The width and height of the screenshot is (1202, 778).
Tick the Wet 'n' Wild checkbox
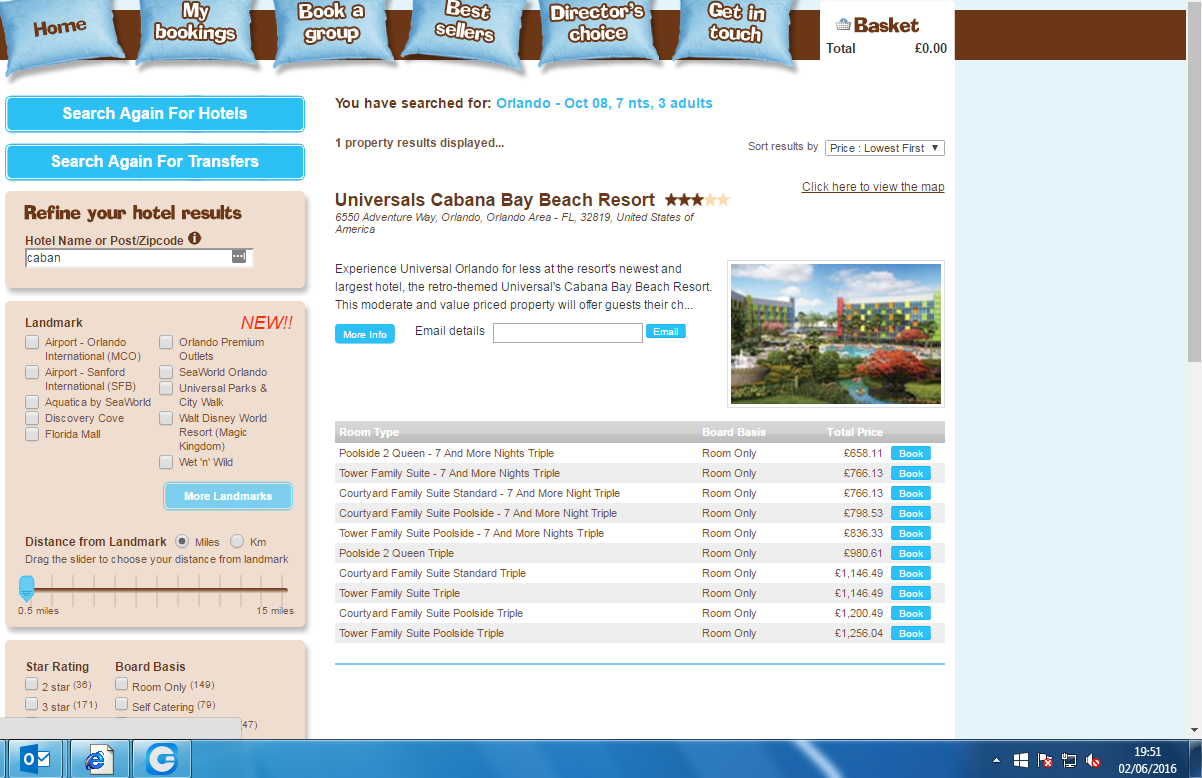click(166, 462)
